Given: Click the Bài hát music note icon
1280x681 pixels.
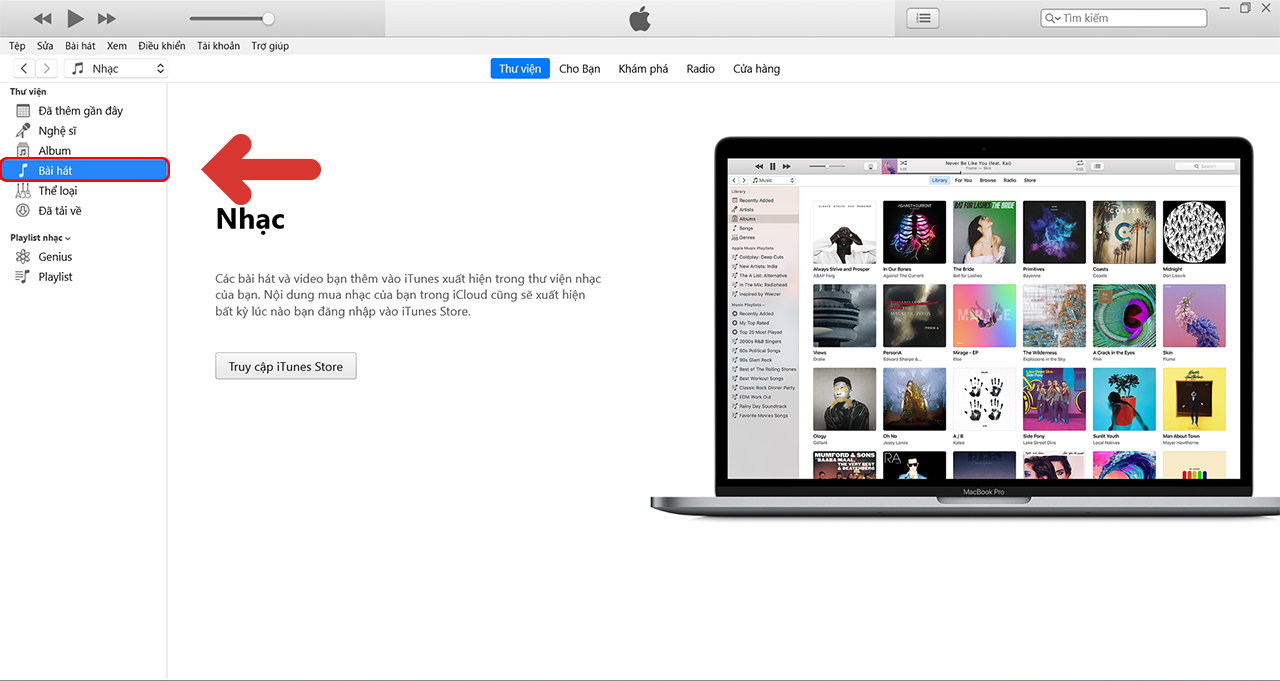Looking at the screenshot, I should click(x=22, y=171).
